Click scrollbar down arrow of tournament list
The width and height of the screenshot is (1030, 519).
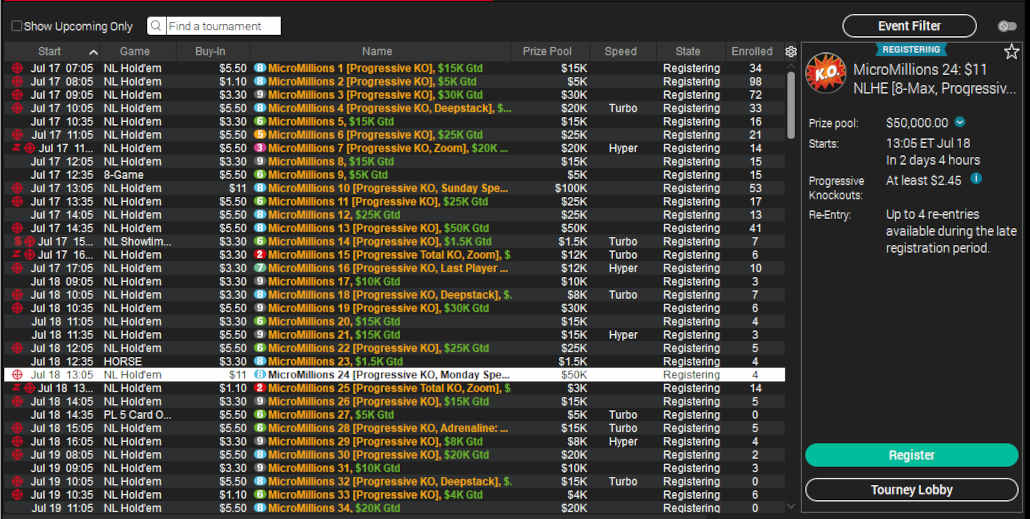(x=791, y=507)
